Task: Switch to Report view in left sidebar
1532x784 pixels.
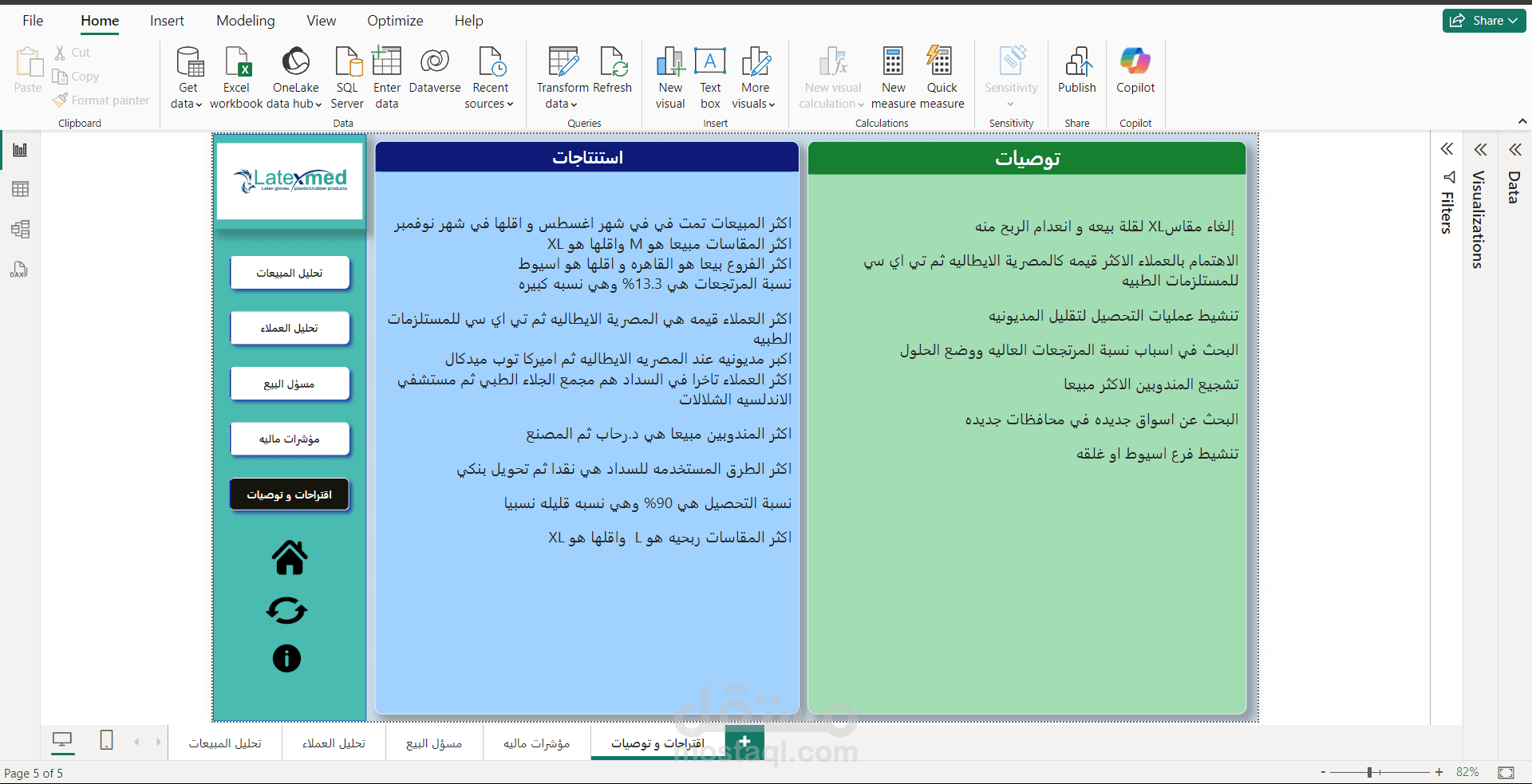Action: pyautogui.click(x=20, y=150)
